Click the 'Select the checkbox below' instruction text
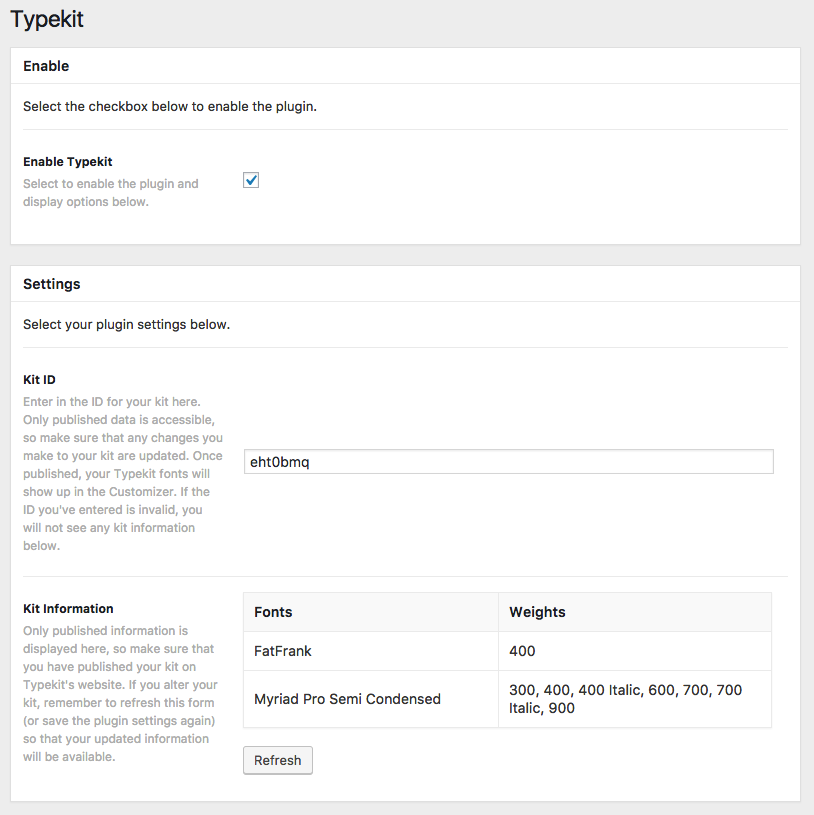 pos(170,106)
